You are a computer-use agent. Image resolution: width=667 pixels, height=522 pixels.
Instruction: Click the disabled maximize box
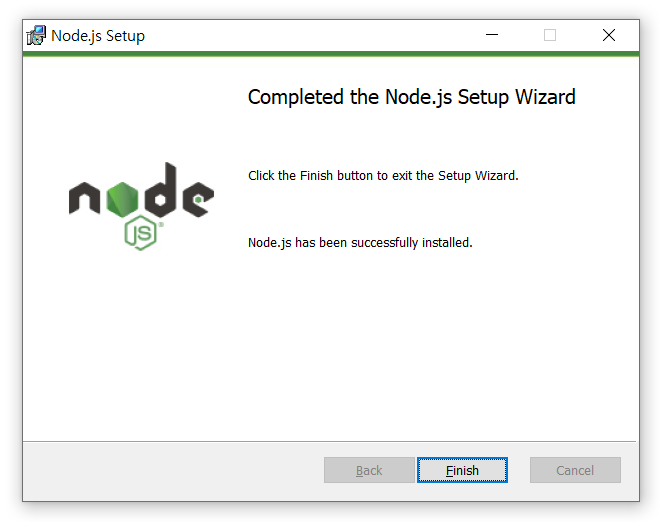[550, 35]
